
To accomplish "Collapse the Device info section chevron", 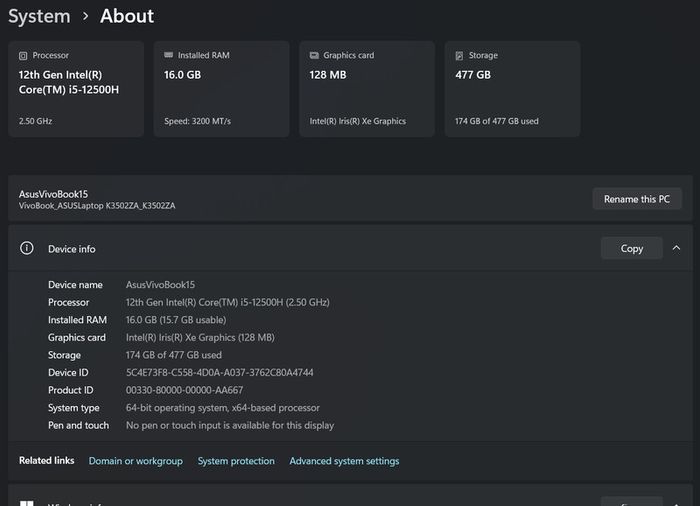I will pyautogui.click(x=676, y=248).
